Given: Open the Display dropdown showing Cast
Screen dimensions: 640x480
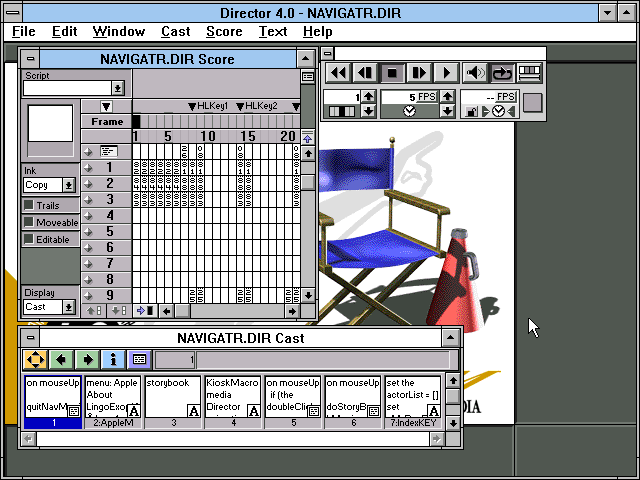Looking at the screenshot, I should point(69,307).
